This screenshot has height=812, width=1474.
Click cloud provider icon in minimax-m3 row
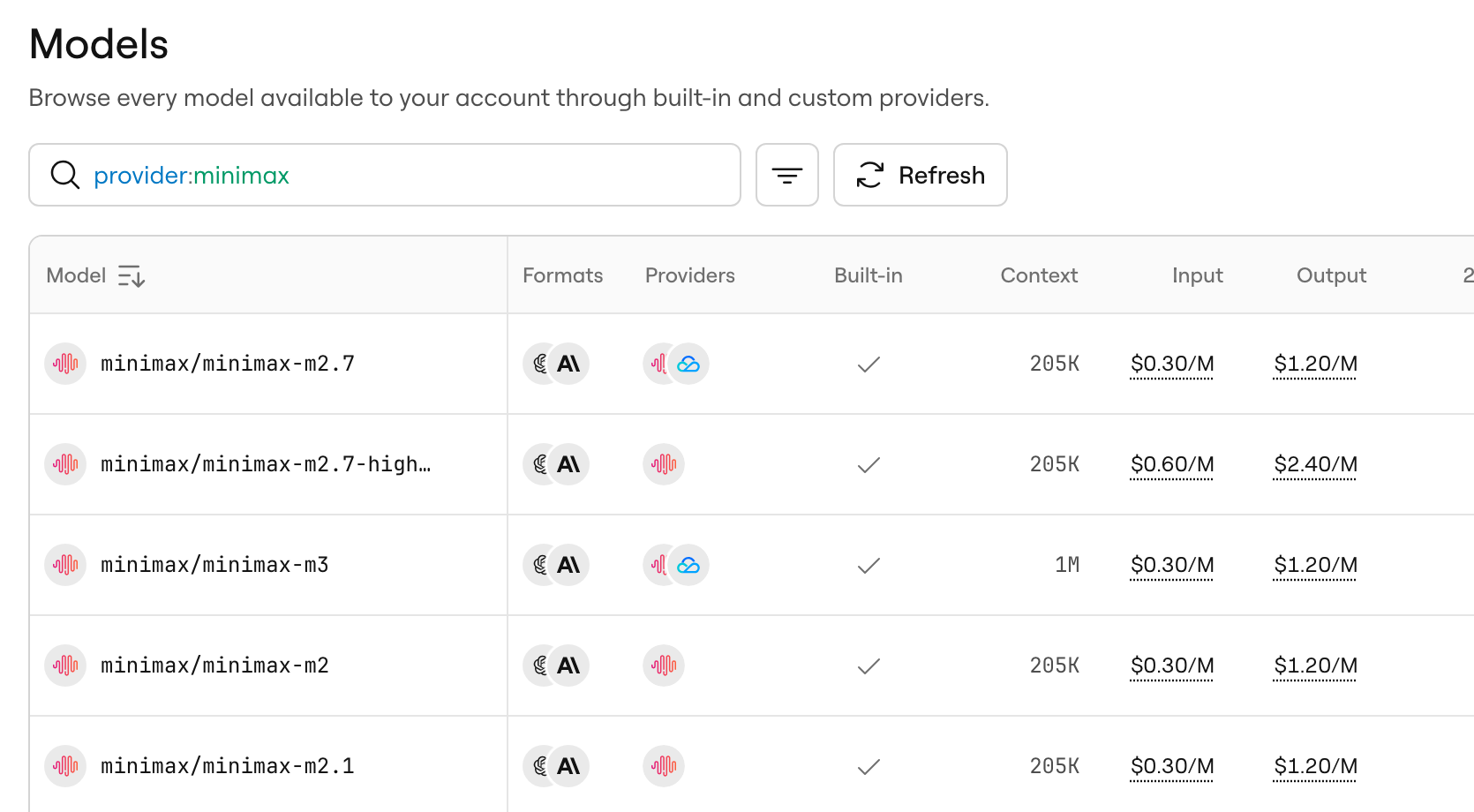[688, 565]
